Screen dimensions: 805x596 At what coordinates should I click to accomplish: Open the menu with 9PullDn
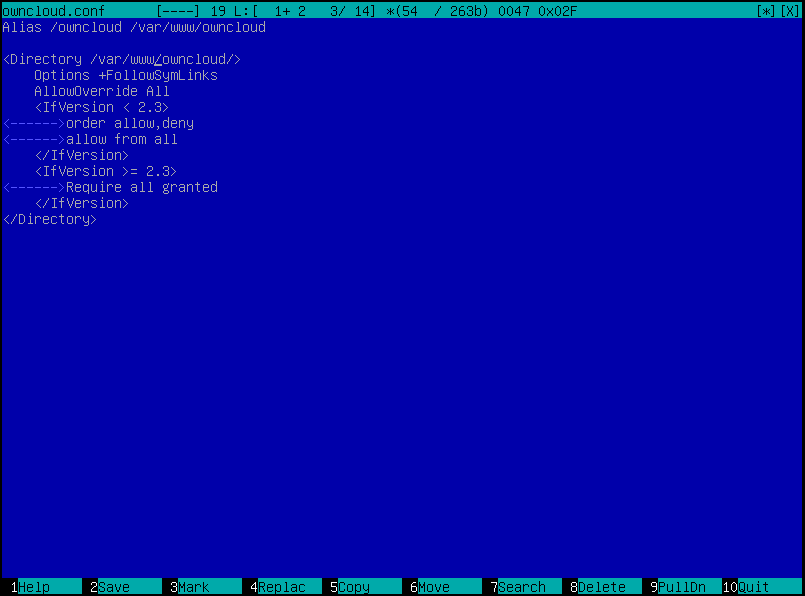click(682, 587)
